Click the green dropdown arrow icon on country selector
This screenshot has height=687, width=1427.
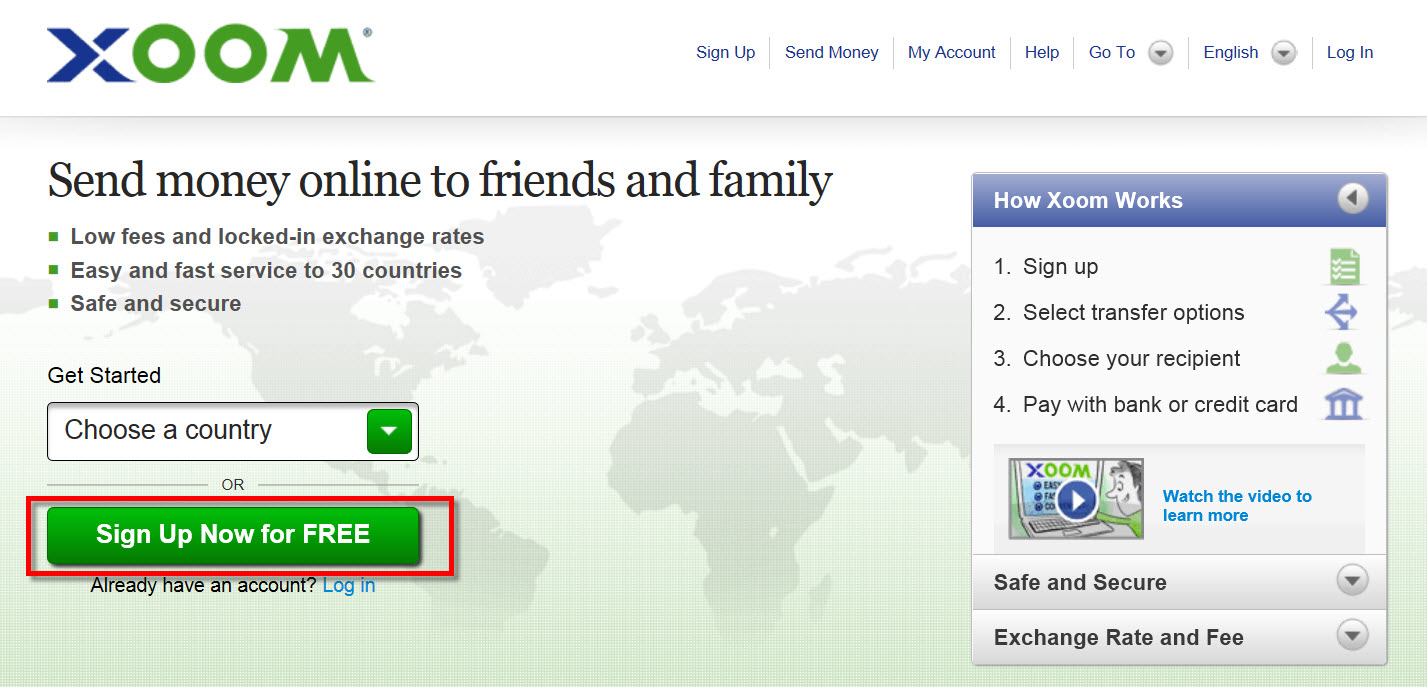[x=389, y=431]
